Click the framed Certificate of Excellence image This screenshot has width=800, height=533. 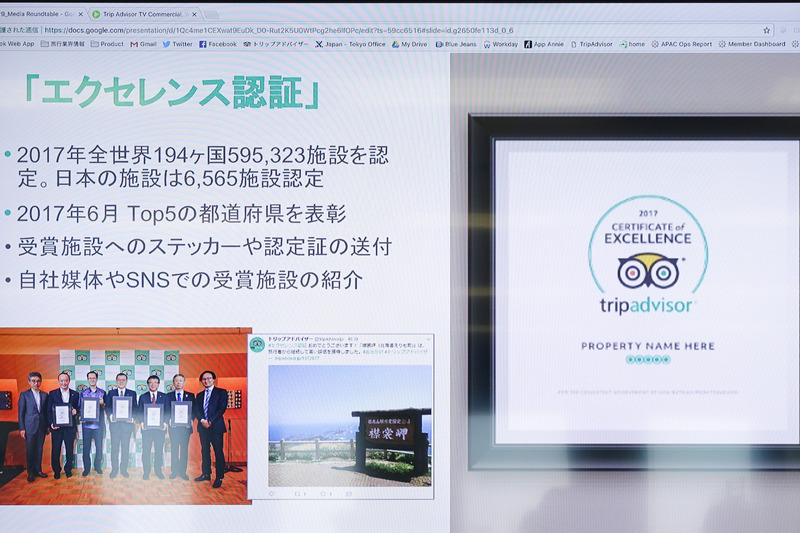634,292
